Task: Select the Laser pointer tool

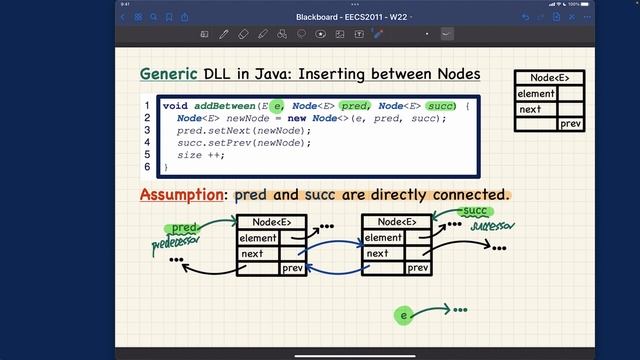Action: coord(378,34)
